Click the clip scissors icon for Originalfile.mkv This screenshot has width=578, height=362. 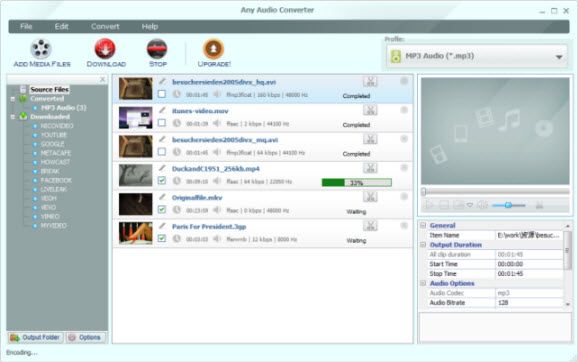(x=370, y=197)
